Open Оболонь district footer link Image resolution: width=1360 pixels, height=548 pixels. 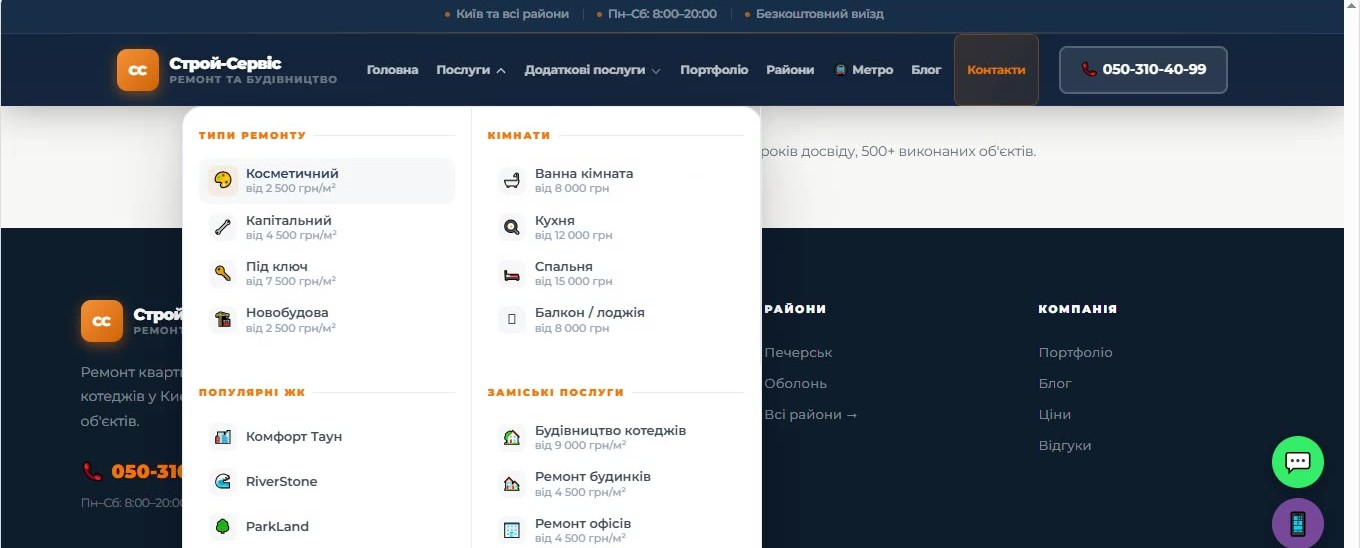pyautogui.click(x=795, y=383)
